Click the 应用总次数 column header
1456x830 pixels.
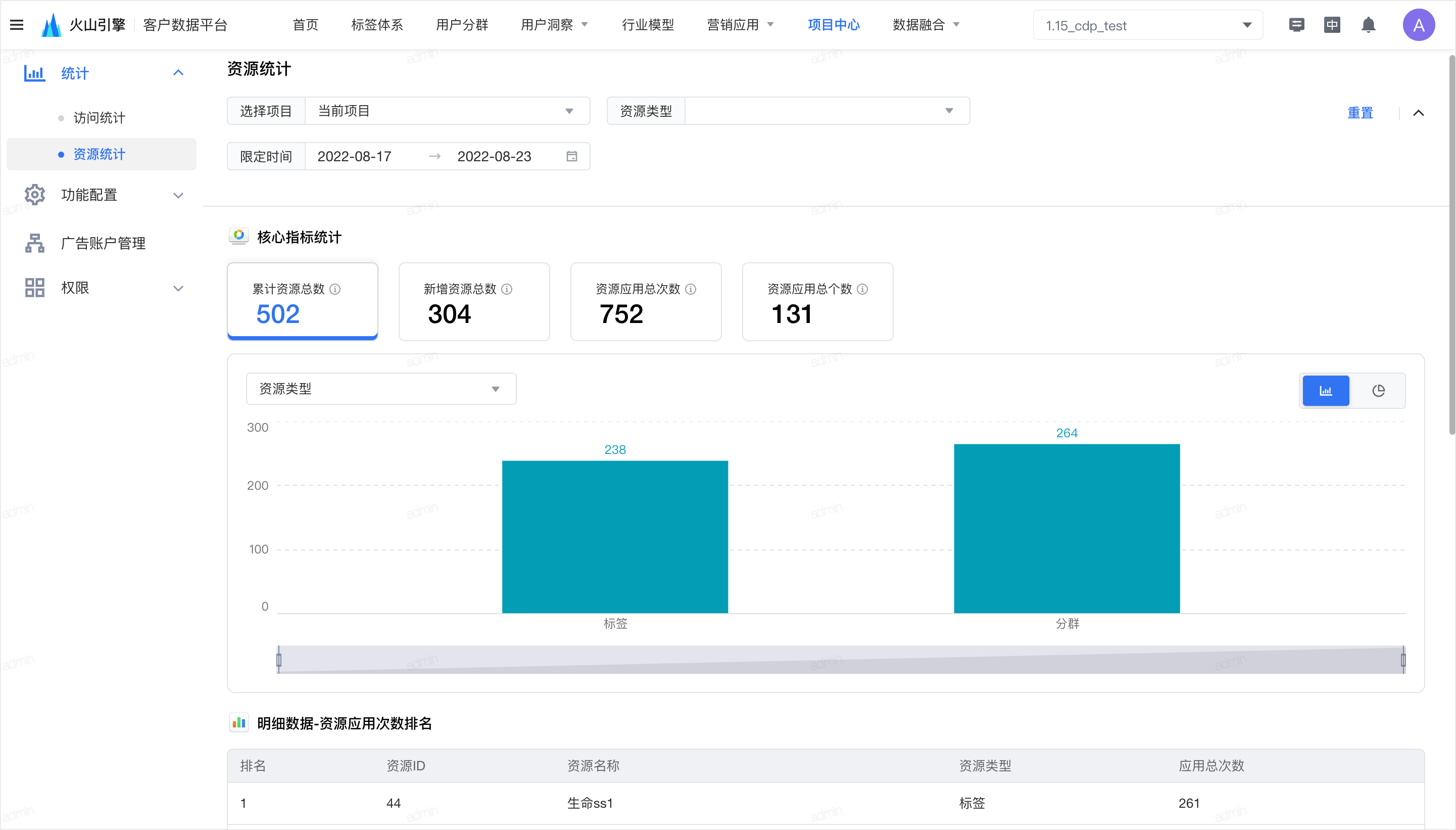[x=1211, y=766]
